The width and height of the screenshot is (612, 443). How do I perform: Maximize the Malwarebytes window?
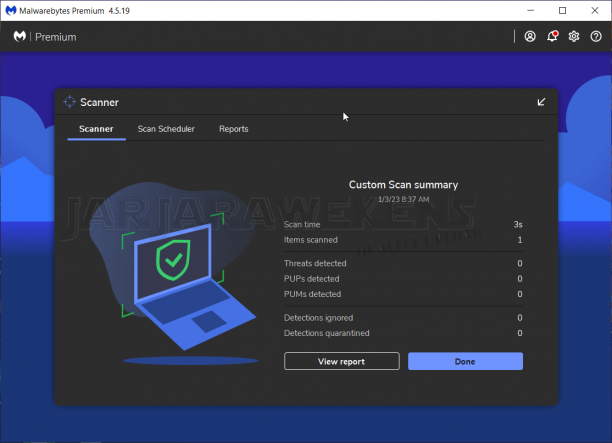[562, 11]
